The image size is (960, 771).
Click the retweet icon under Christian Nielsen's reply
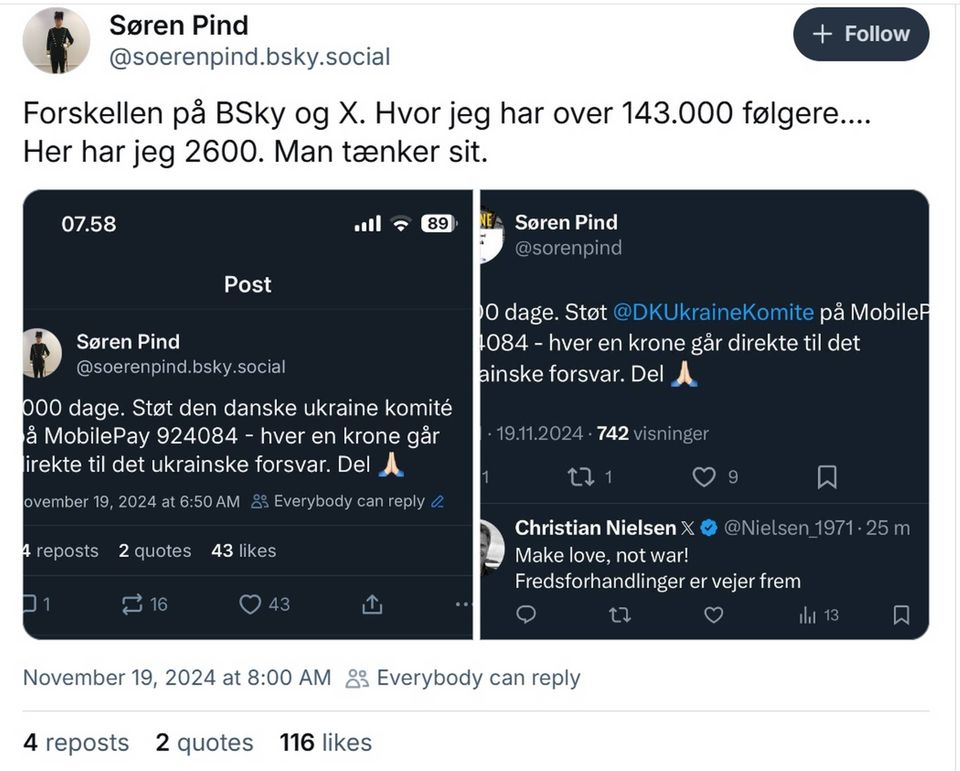619,615
